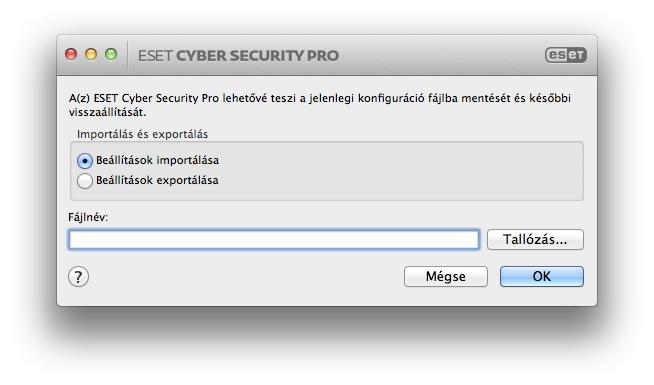Click the Beállítások importálása label text
Screen dimensions: 654x385
click(x=157, y=160)
